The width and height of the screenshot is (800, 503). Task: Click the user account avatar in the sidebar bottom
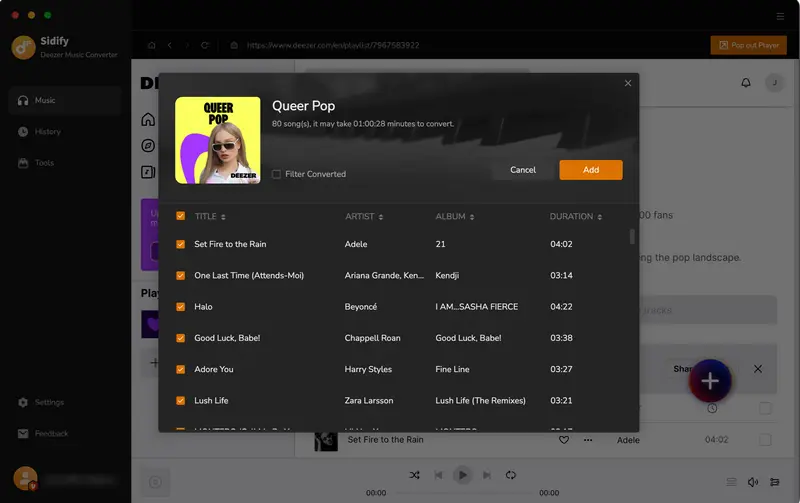pos(25,479)
